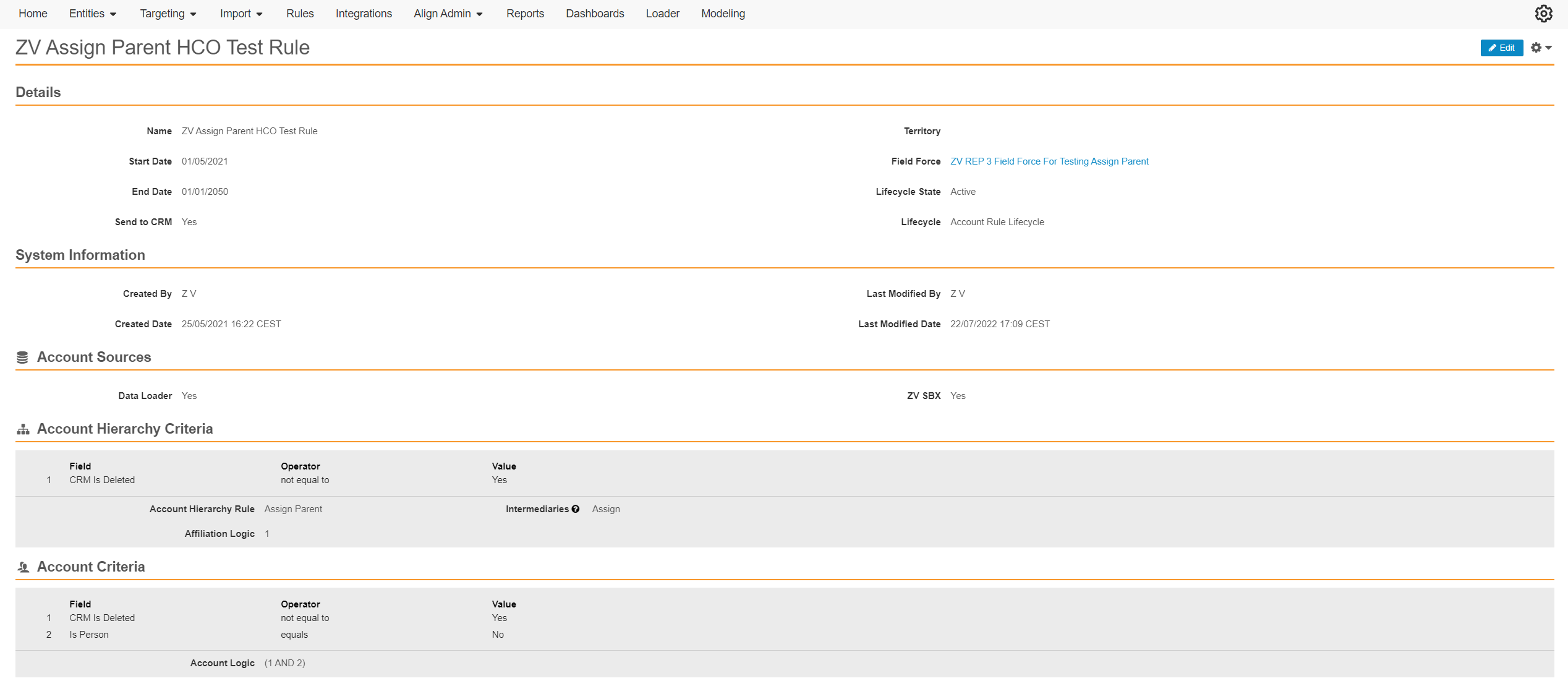Click the blue Edit button
This screenshot has width=1568, height=686.
point(1501,48)
